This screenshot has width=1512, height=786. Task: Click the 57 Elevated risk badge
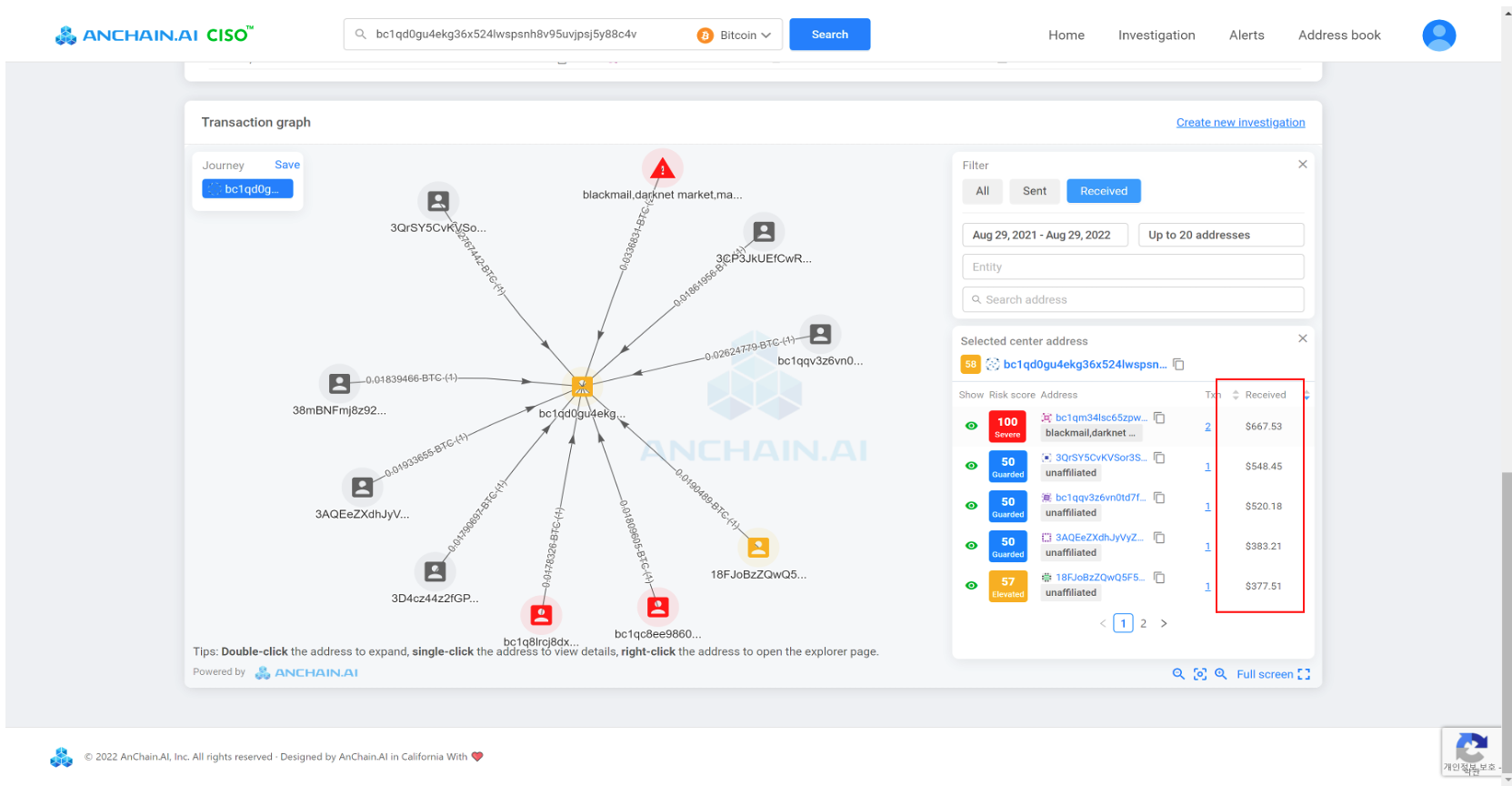point(1007,586)
